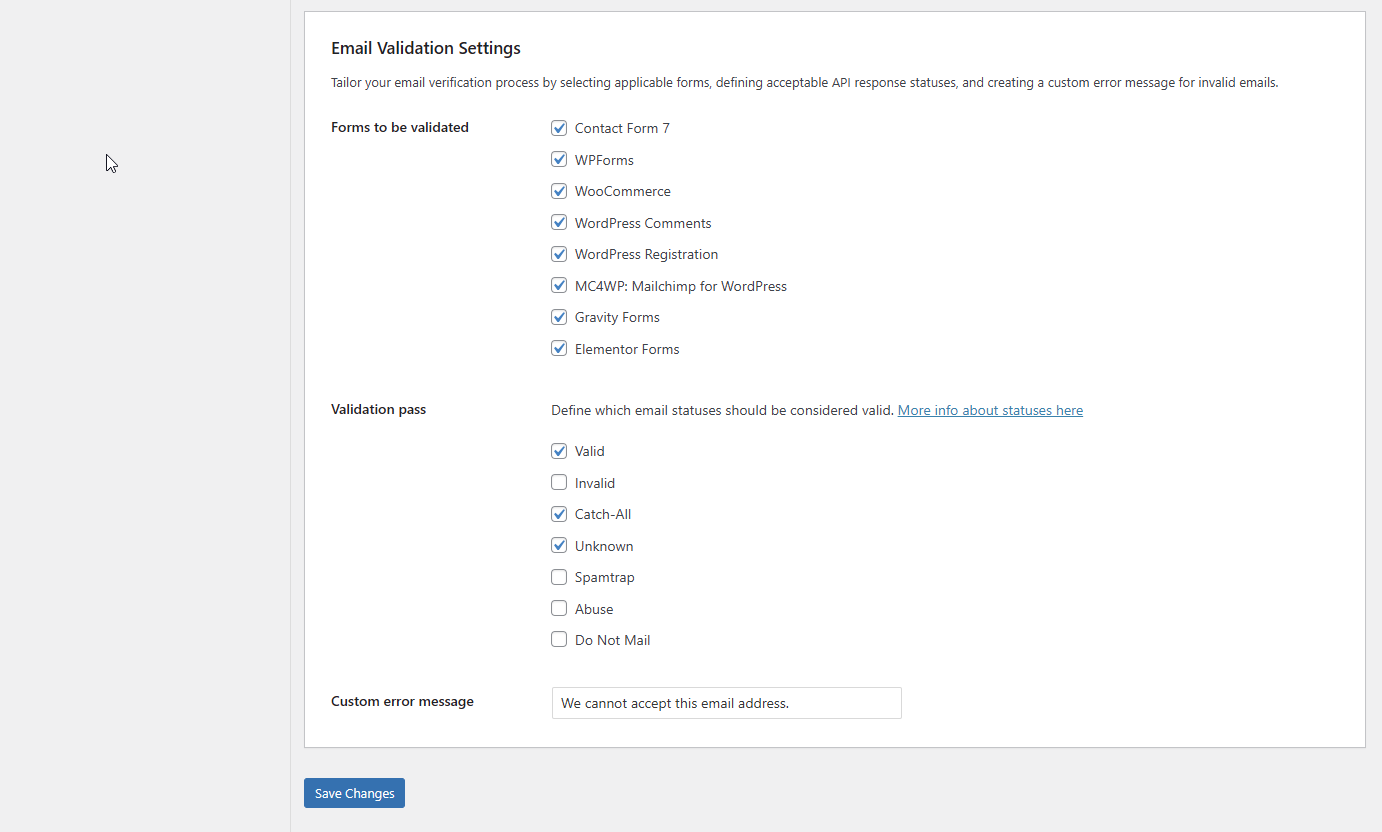This screenshot has height=832, width=1382.
Task: Click the Do Not Mail label
Action: 612,640
